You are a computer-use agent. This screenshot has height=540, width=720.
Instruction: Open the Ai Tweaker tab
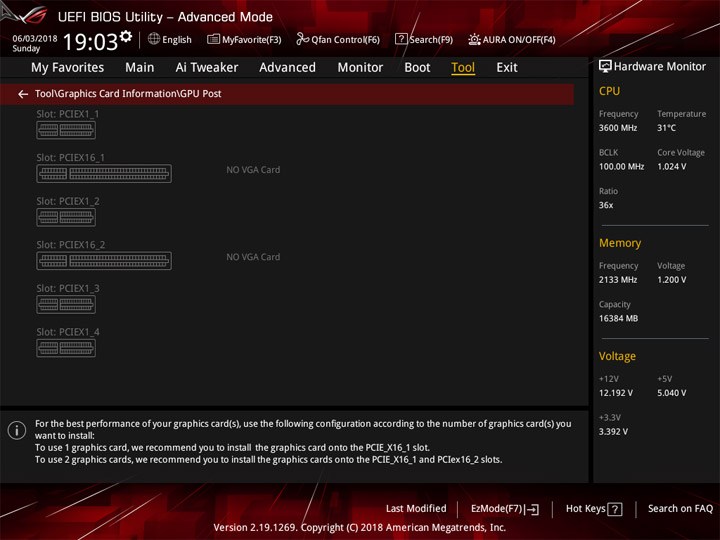point(207,68)
